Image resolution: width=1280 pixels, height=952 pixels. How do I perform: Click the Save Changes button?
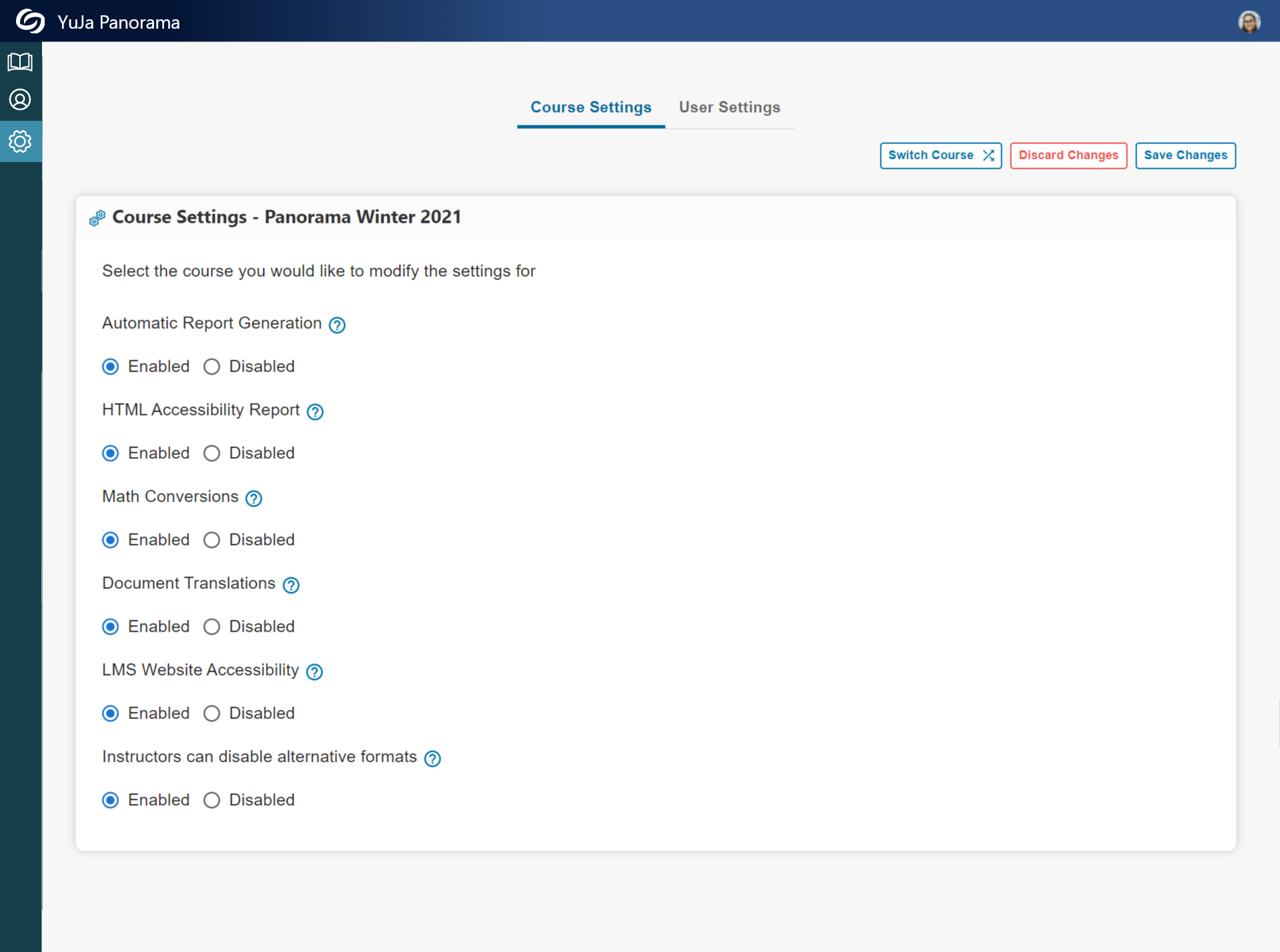tap(1185, 155)
